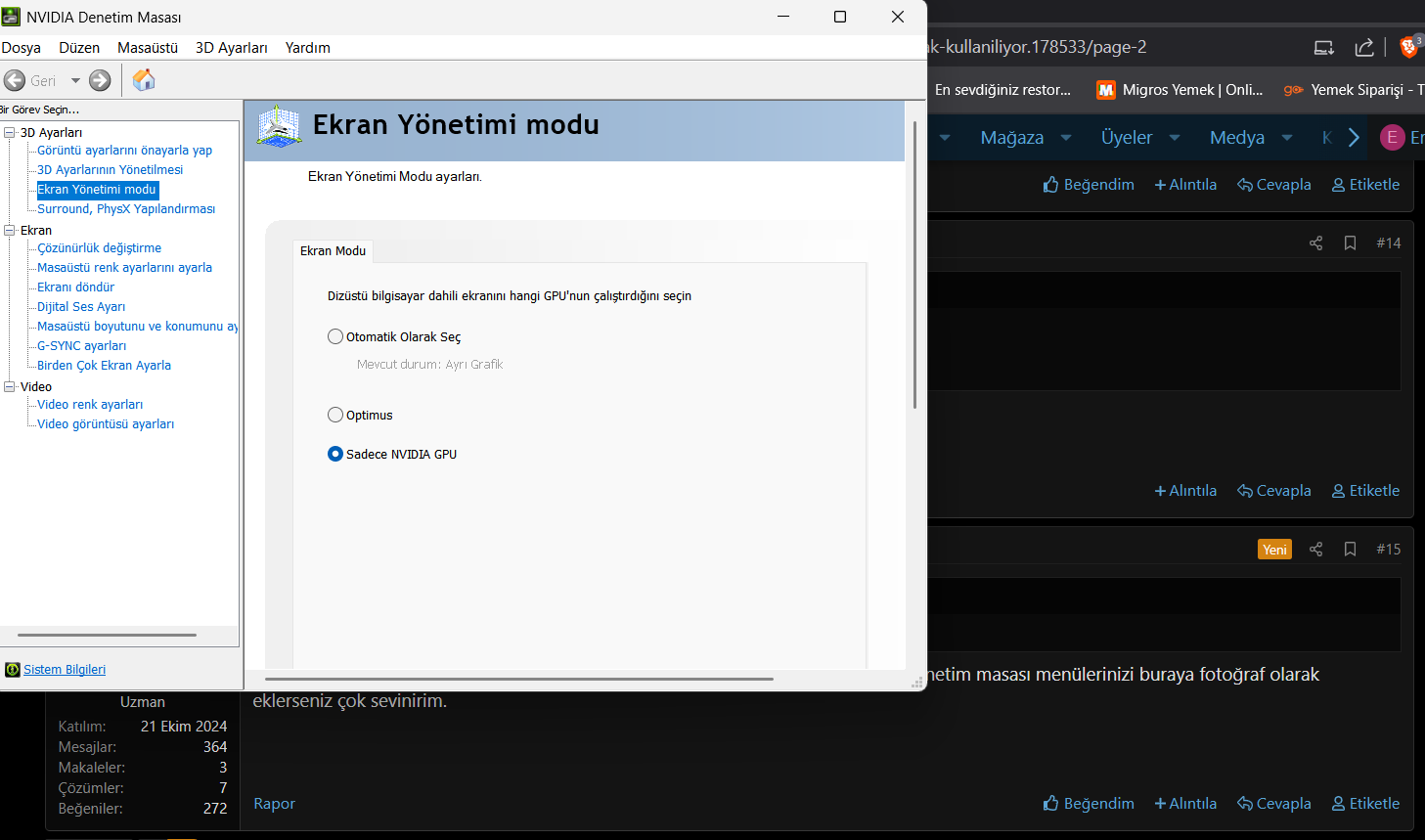The image size is (1425, 840).
Task: Collapse the Video tree node
Action: [10, 387]
